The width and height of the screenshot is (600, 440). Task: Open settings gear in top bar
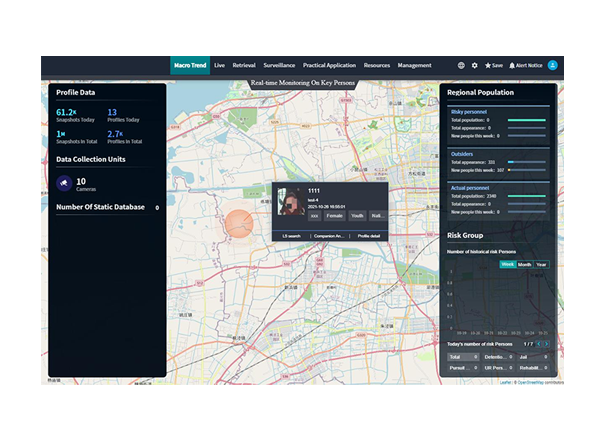coord(475,65)
